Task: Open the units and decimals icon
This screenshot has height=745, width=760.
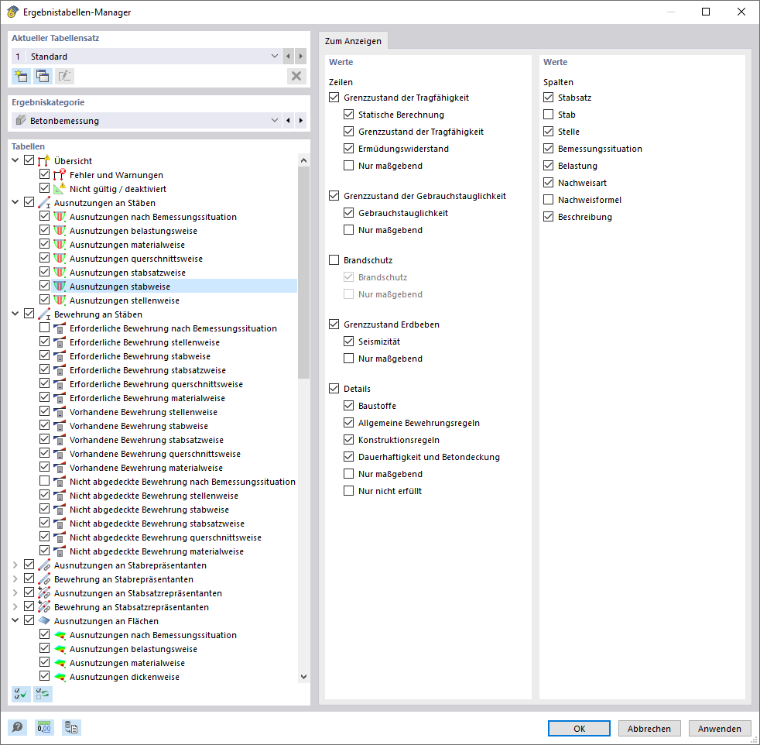Action: tap(44, 728)
